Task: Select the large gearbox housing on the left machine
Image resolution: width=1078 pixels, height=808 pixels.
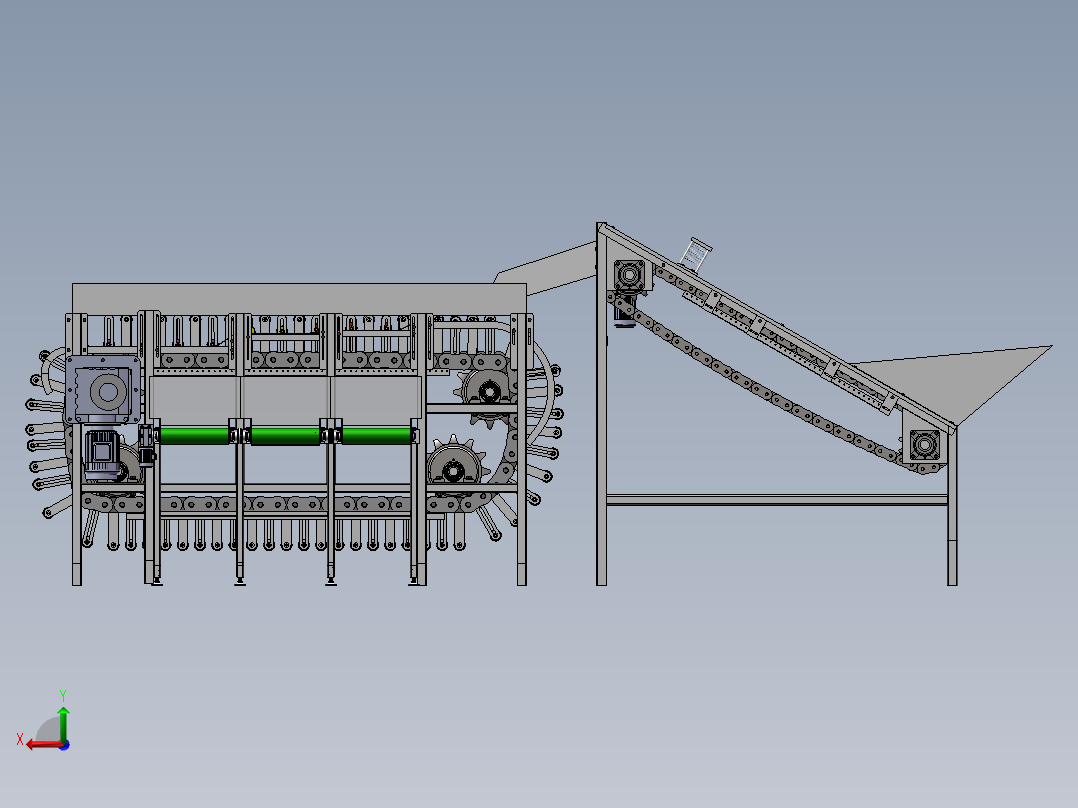Action: click(103, 390)
